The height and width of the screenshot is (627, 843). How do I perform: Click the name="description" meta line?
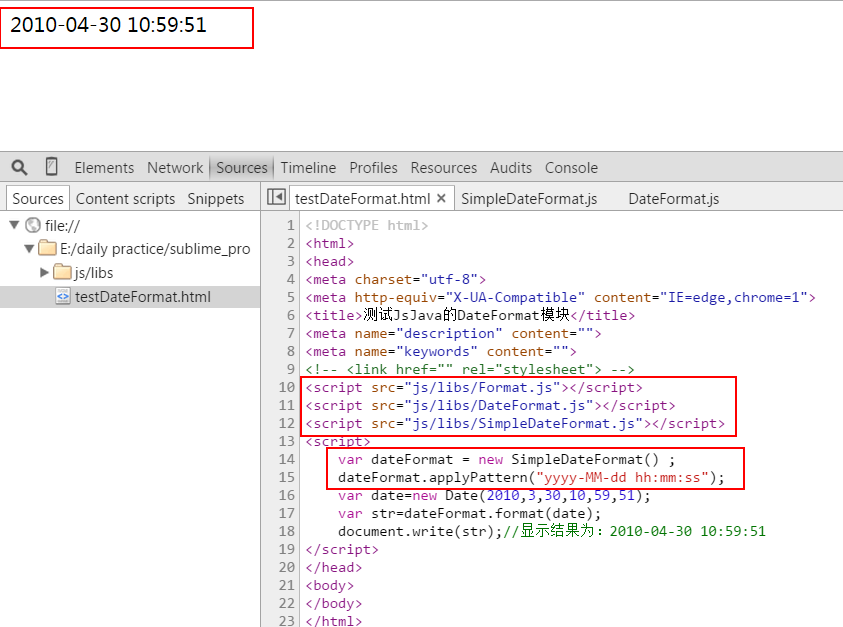pyautogui.click(x=453, y=333)
